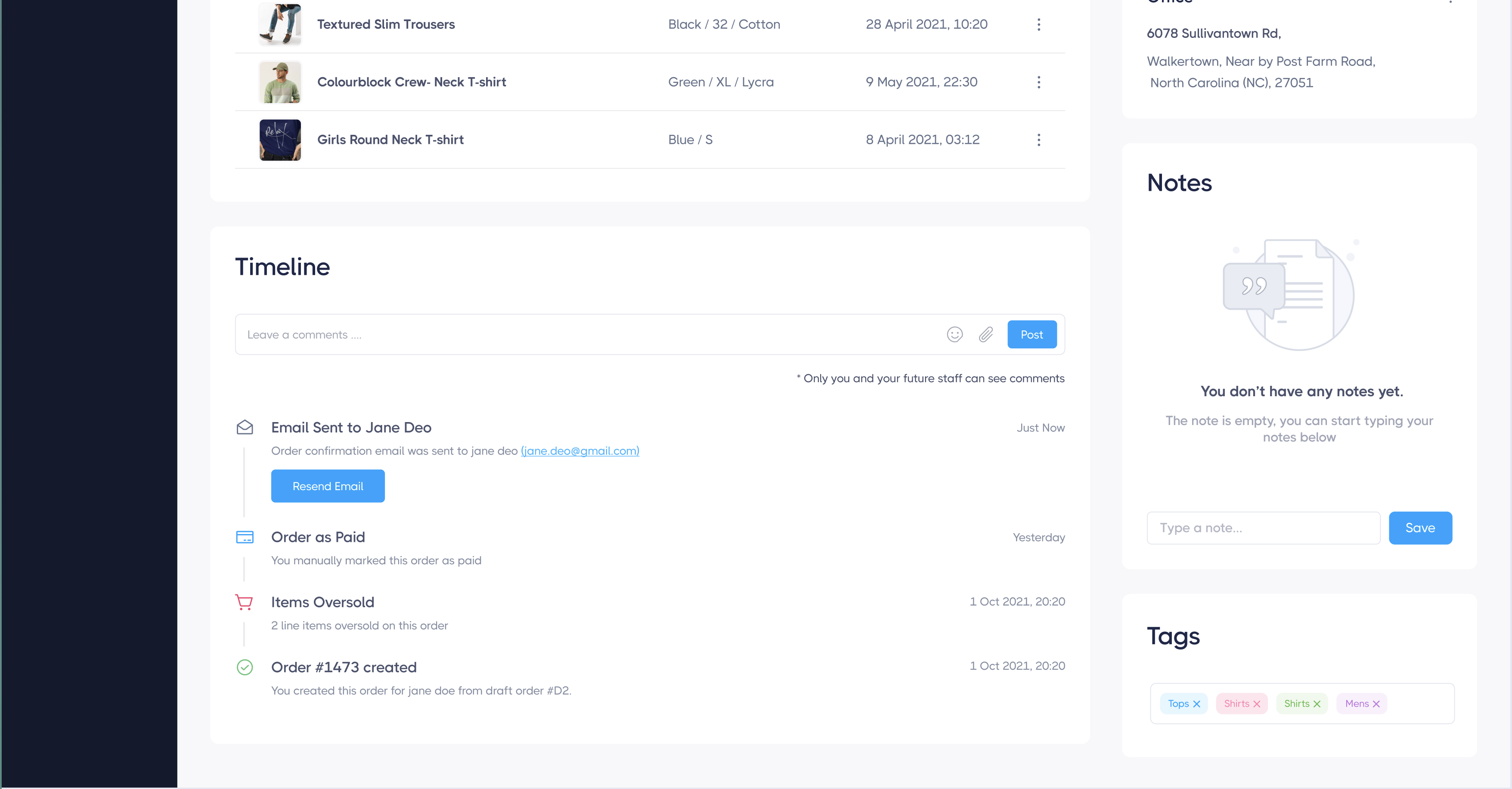Save the note in the Notes panel

1420,528
